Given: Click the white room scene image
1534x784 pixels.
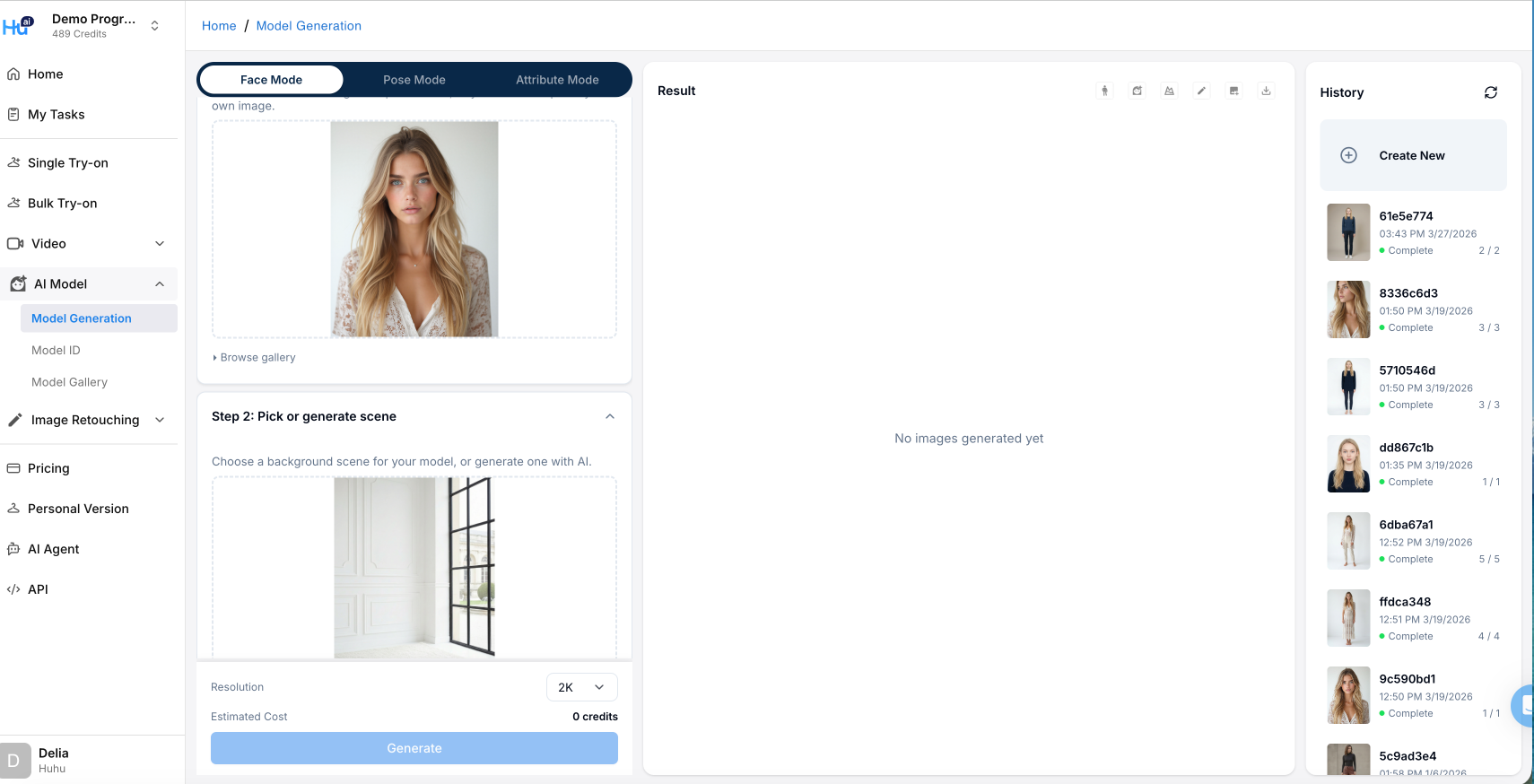Looking at the screenshot, I should point(414,567).
